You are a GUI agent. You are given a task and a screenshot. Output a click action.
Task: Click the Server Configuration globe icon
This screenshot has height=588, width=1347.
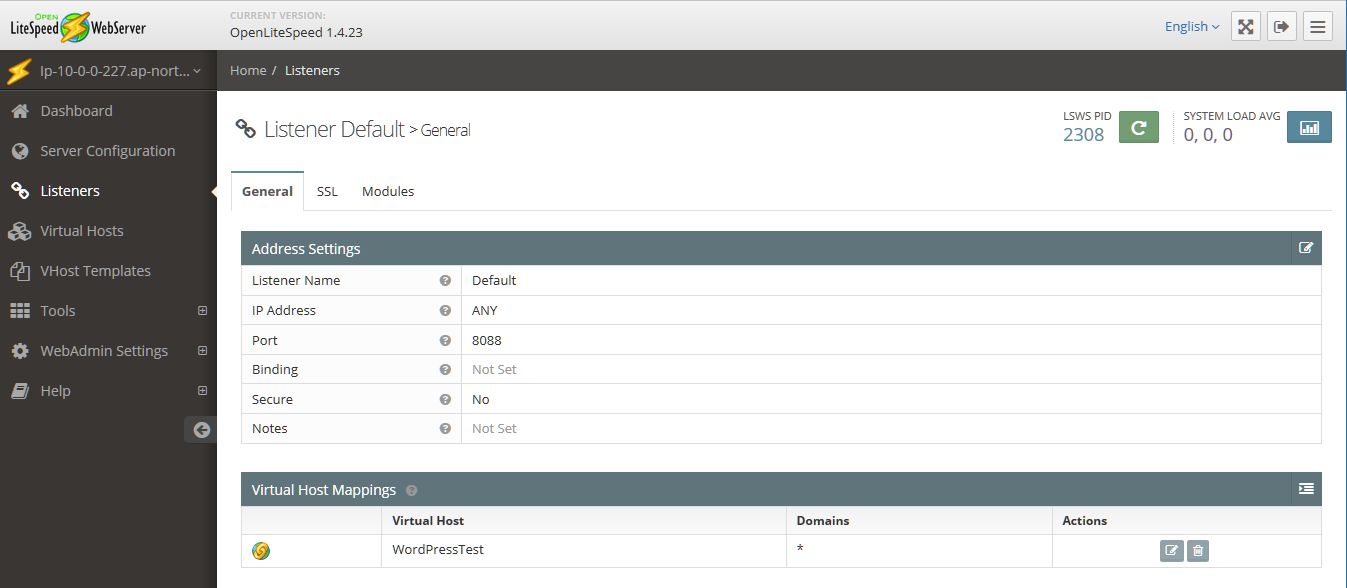click(x=19, y=151)
